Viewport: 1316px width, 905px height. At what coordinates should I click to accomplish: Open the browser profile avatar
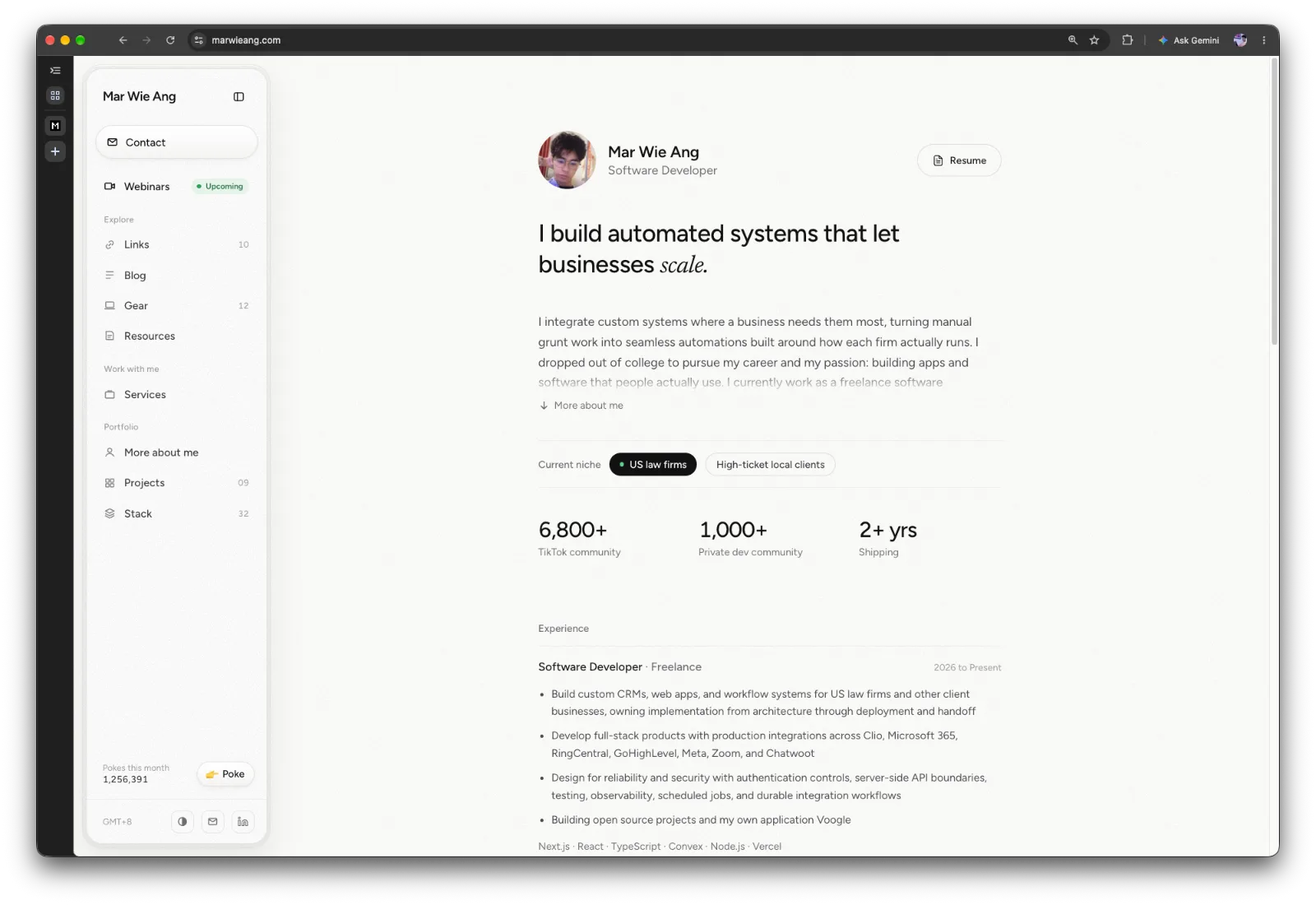(1240, 40)
